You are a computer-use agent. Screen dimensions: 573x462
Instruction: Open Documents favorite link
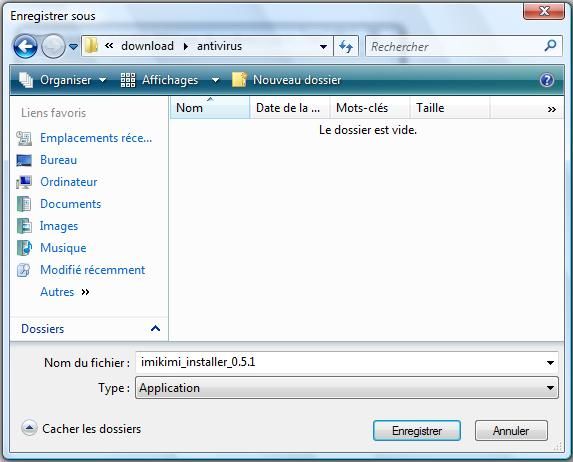[71, 204]
